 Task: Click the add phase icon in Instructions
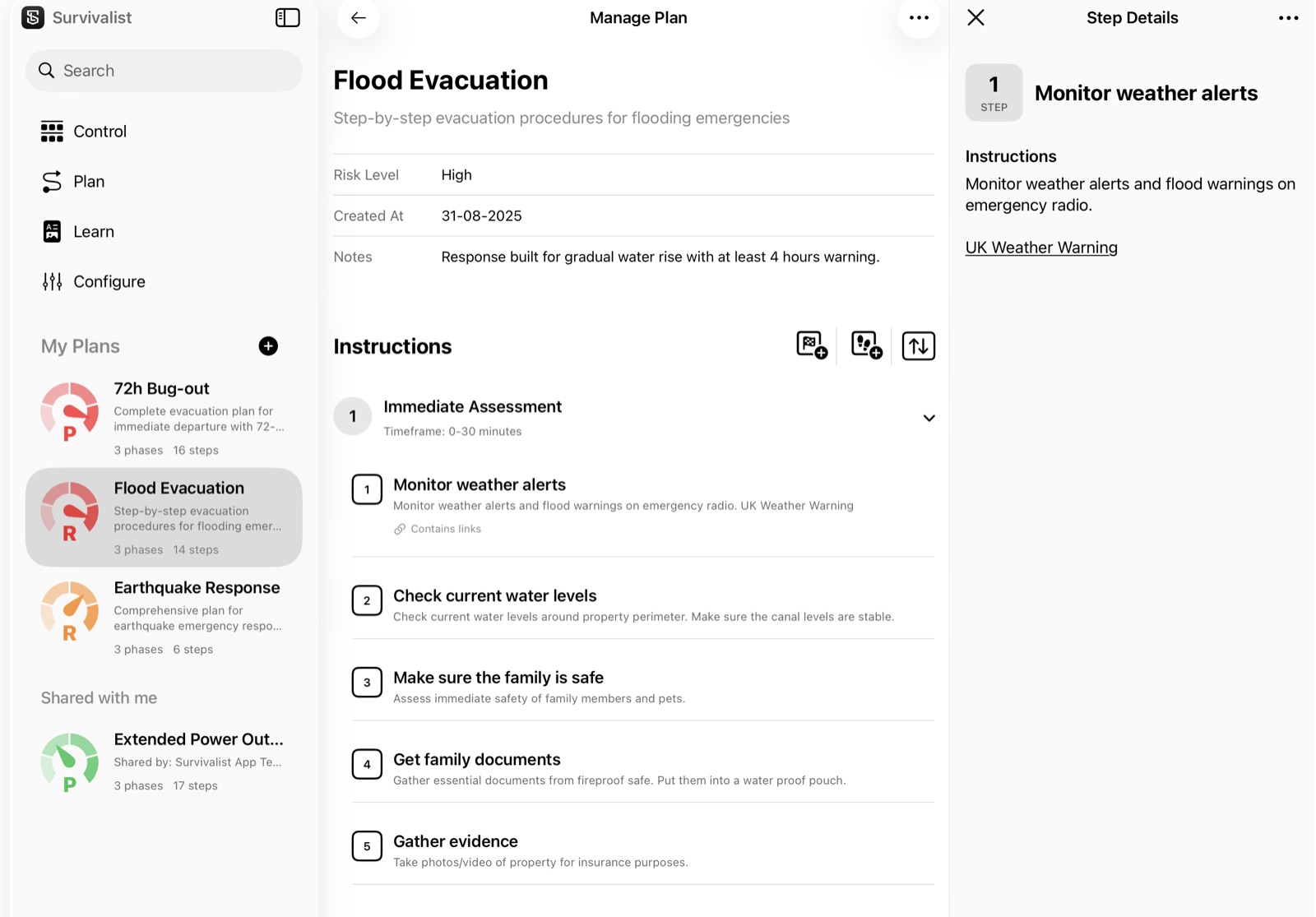[x=812, y=345]
